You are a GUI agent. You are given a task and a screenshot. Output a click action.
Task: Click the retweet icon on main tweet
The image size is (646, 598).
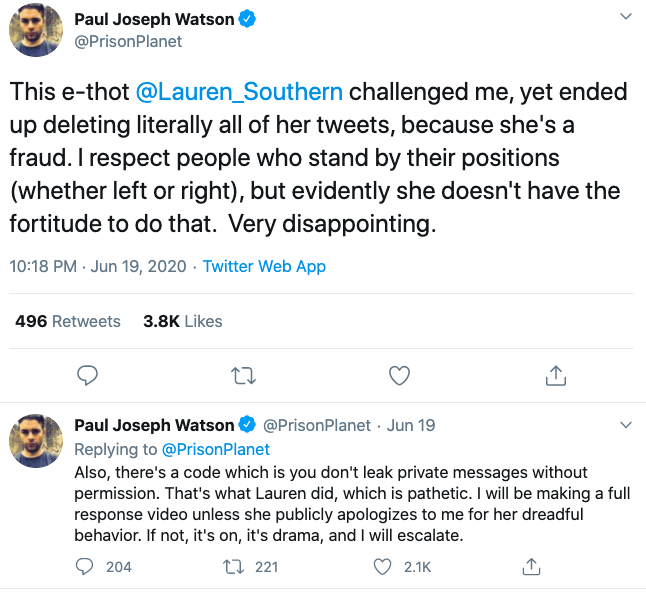tap(243, 375)
